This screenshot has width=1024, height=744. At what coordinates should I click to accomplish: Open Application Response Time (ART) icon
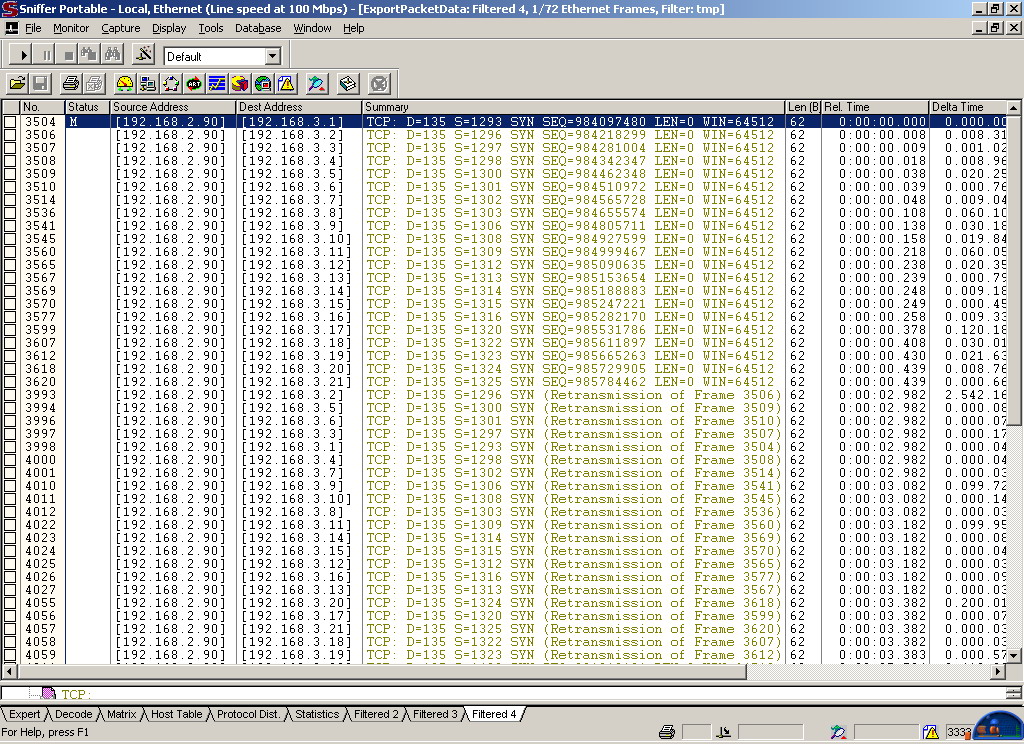[194, 83]
